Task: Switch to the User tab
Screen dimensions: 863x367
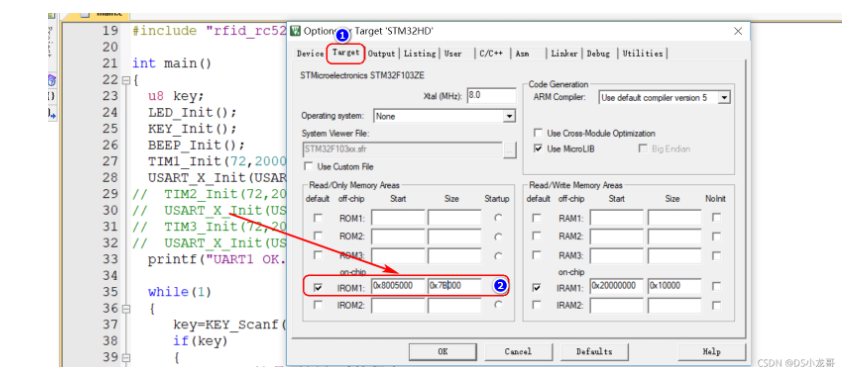Action: (x=453, y=53)
